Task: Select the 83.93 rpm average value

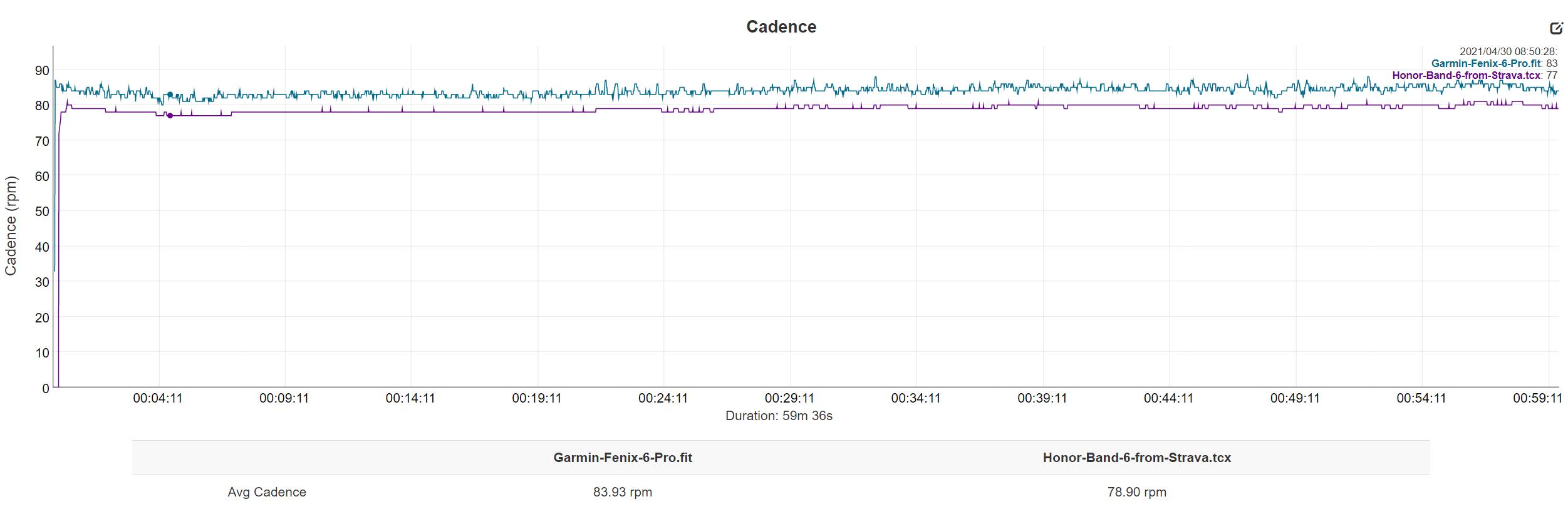Action: tap(622, 492)
